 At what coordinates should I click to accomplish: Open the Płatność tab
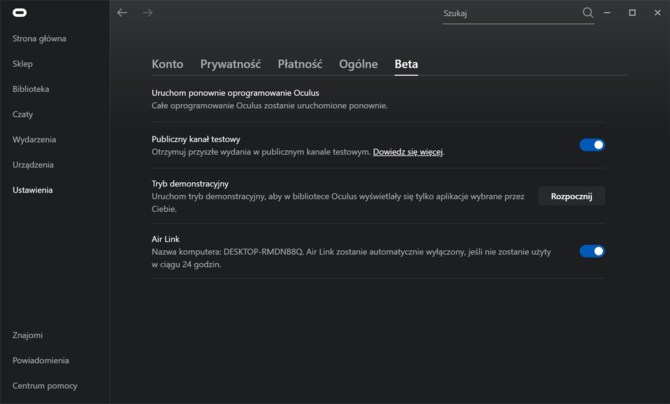[x=300, y=64]
